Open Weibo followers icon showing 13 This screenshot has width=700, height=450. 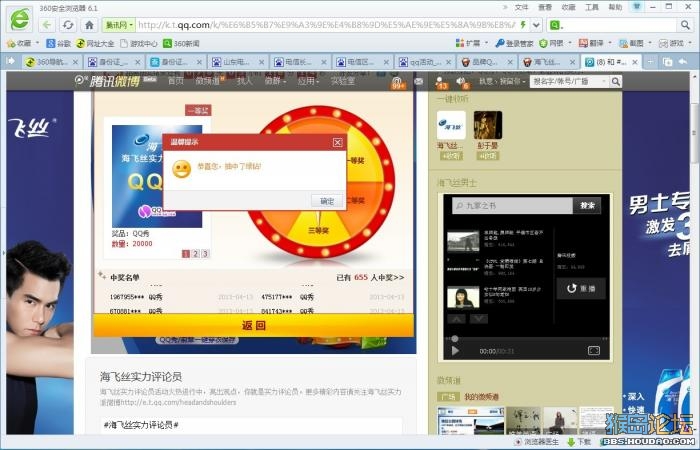(x=441, y=82)
